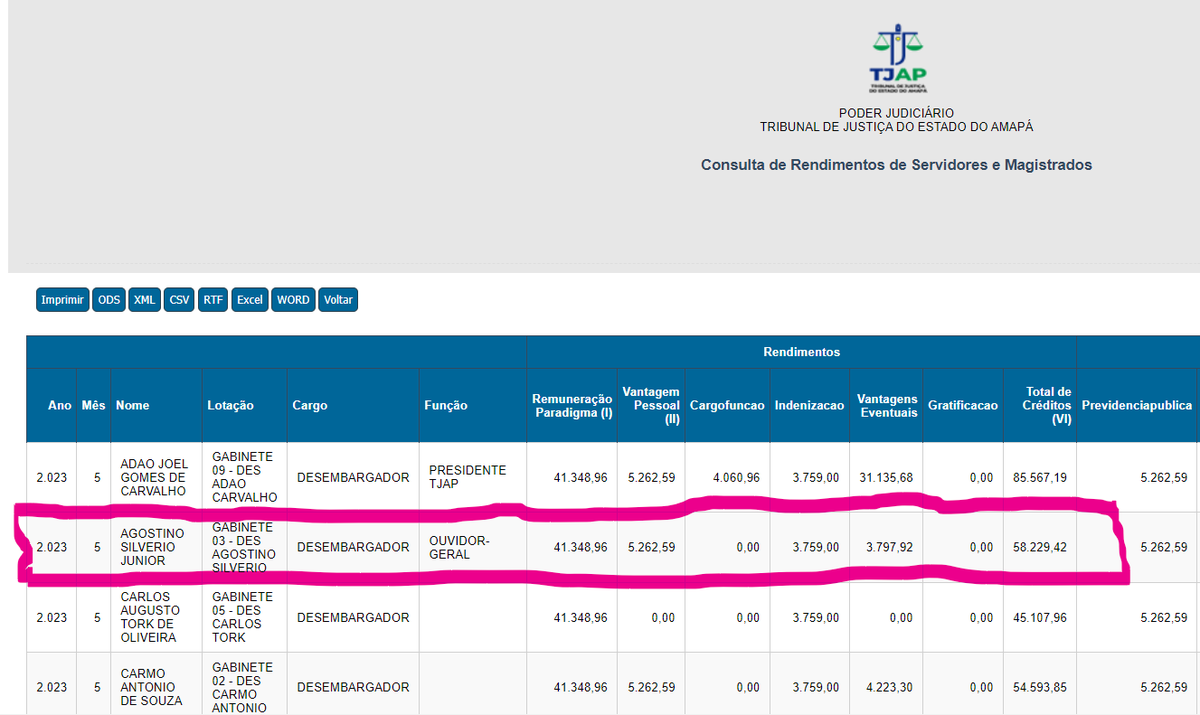Click Cargofuncao value 4.060,96
Image resolution: width=1200 pixels, height=715 pixels.
click(737, 478)
